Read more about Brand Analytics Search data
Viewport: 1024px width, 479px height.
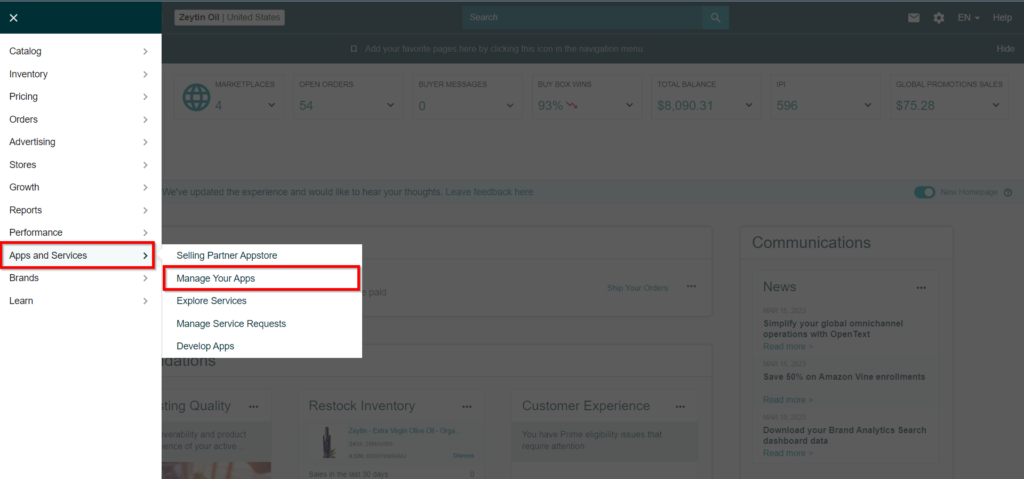(788, 453)
